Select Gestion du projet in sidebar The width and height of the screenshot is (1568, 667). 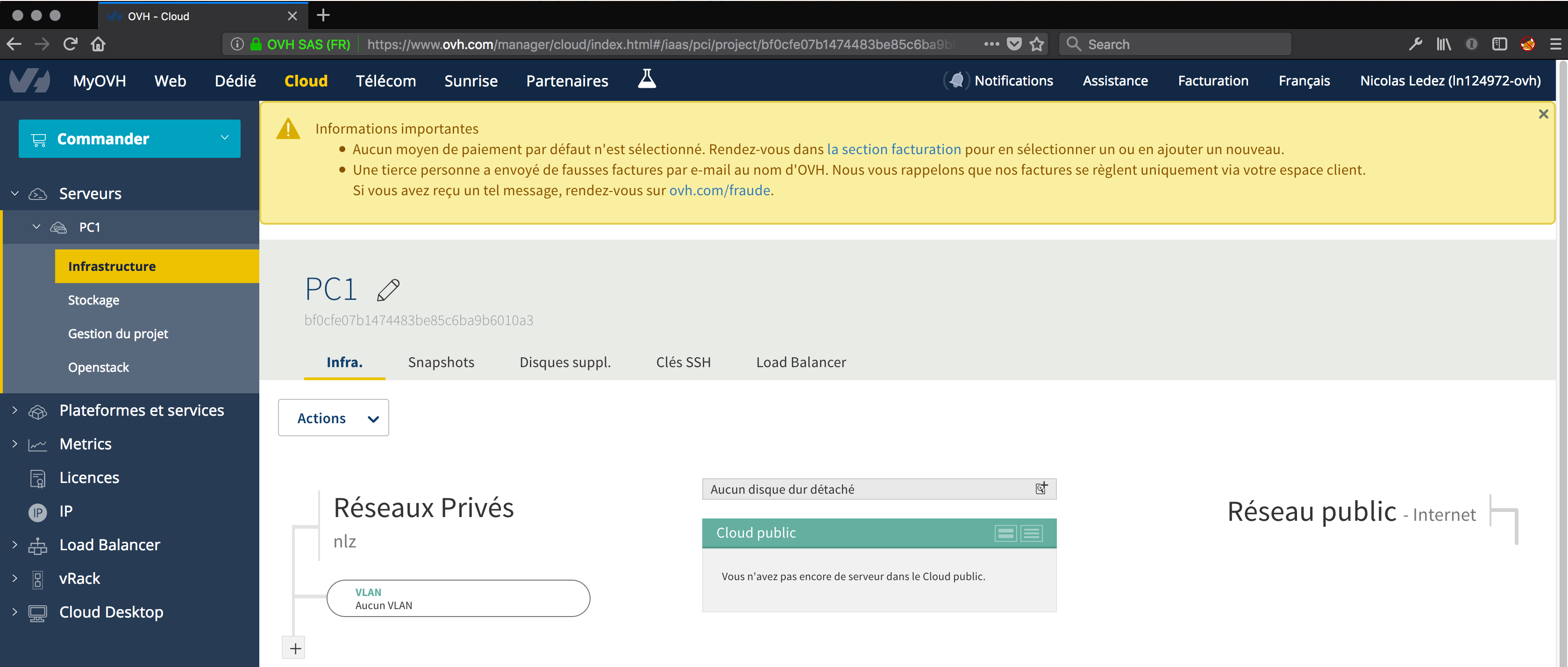coord(117,333)
